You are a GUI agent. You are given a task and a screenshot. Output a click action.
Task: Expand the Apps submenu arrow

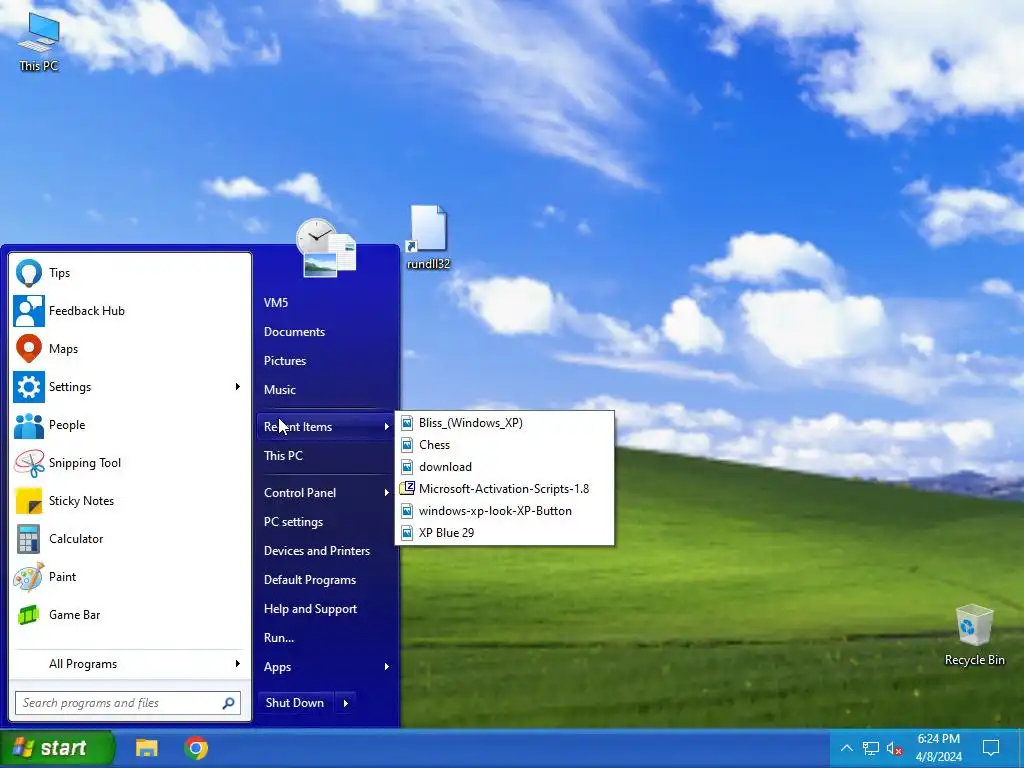pos(387,667)
